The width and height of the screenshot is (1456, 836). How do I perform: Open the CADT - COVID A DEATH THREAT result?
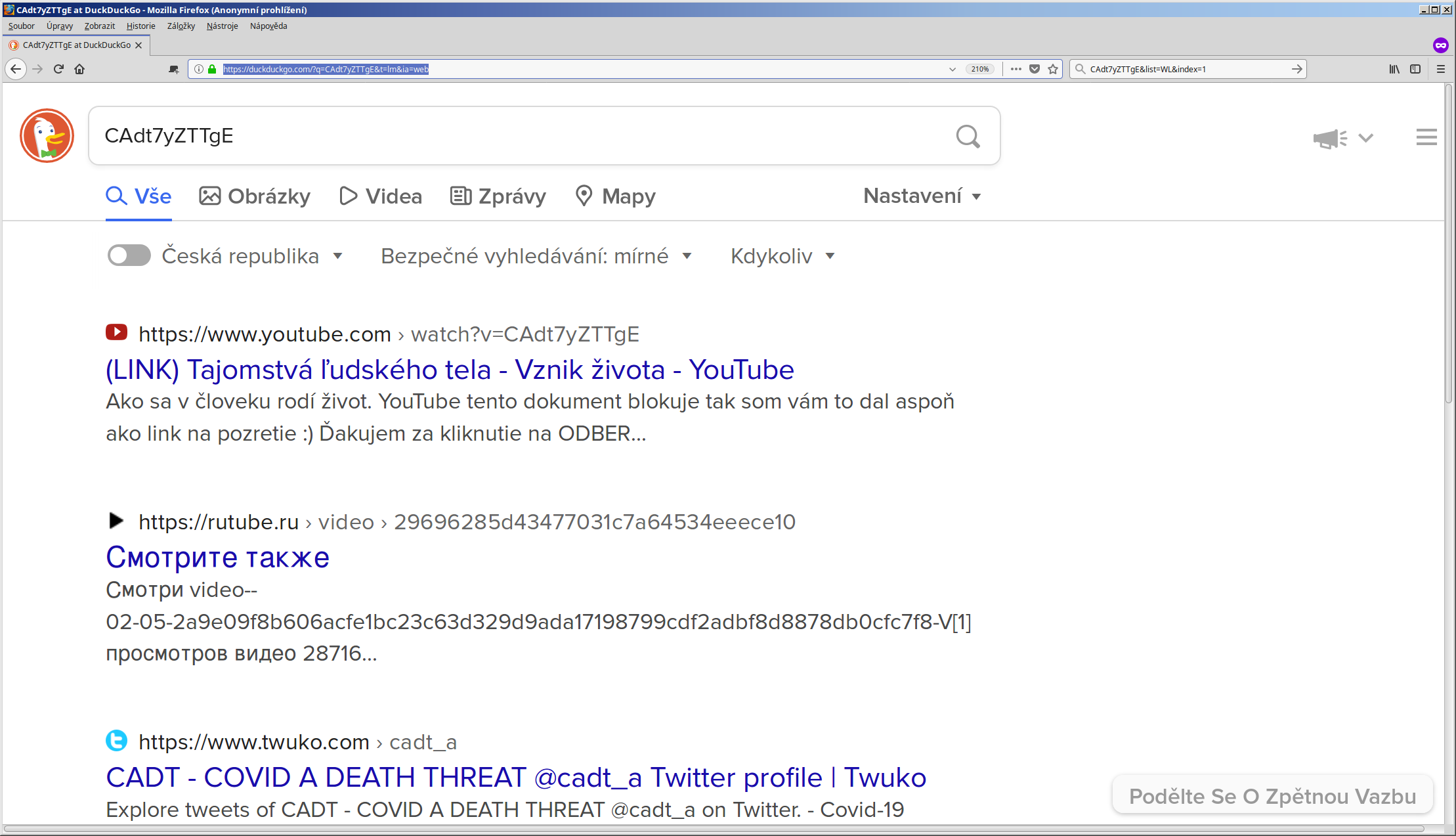point(517,778)
